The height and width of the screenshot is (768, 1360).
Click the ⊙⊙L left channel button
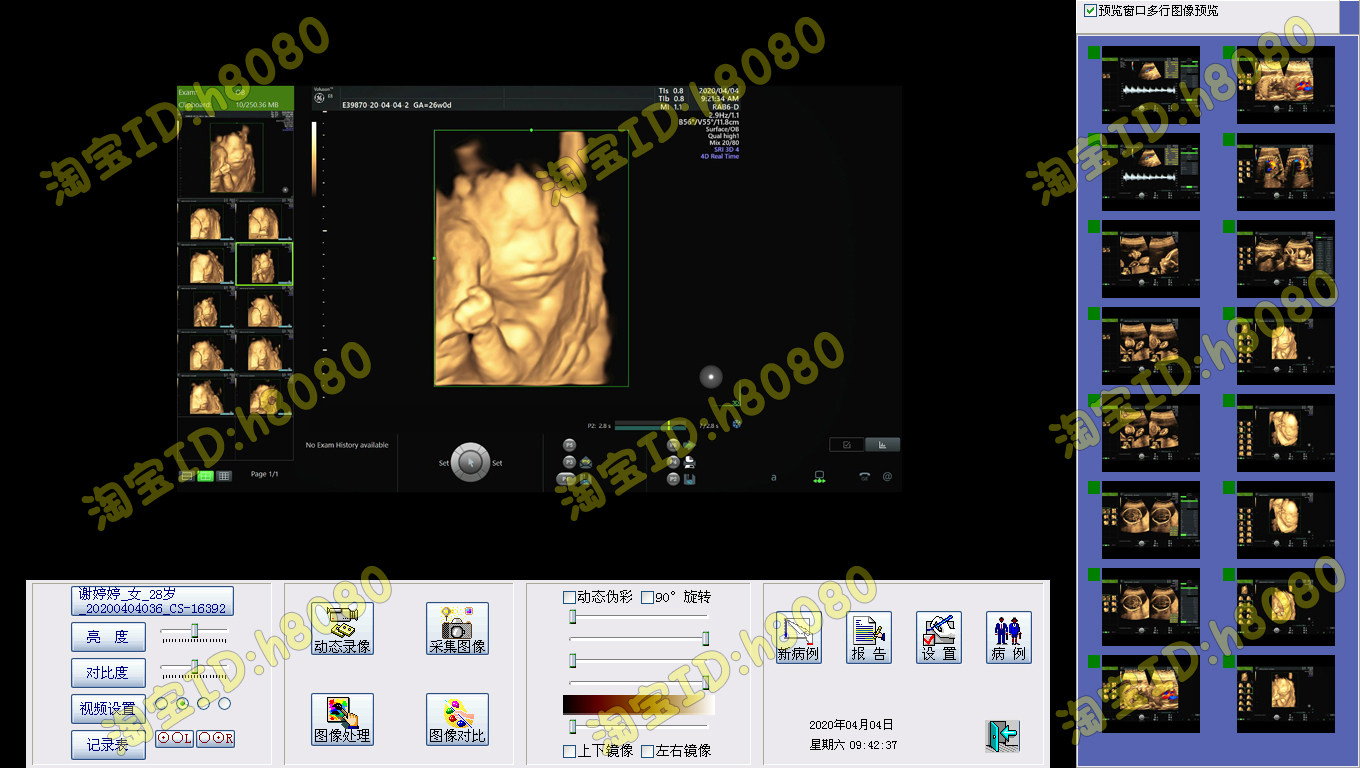coord(174,738)
